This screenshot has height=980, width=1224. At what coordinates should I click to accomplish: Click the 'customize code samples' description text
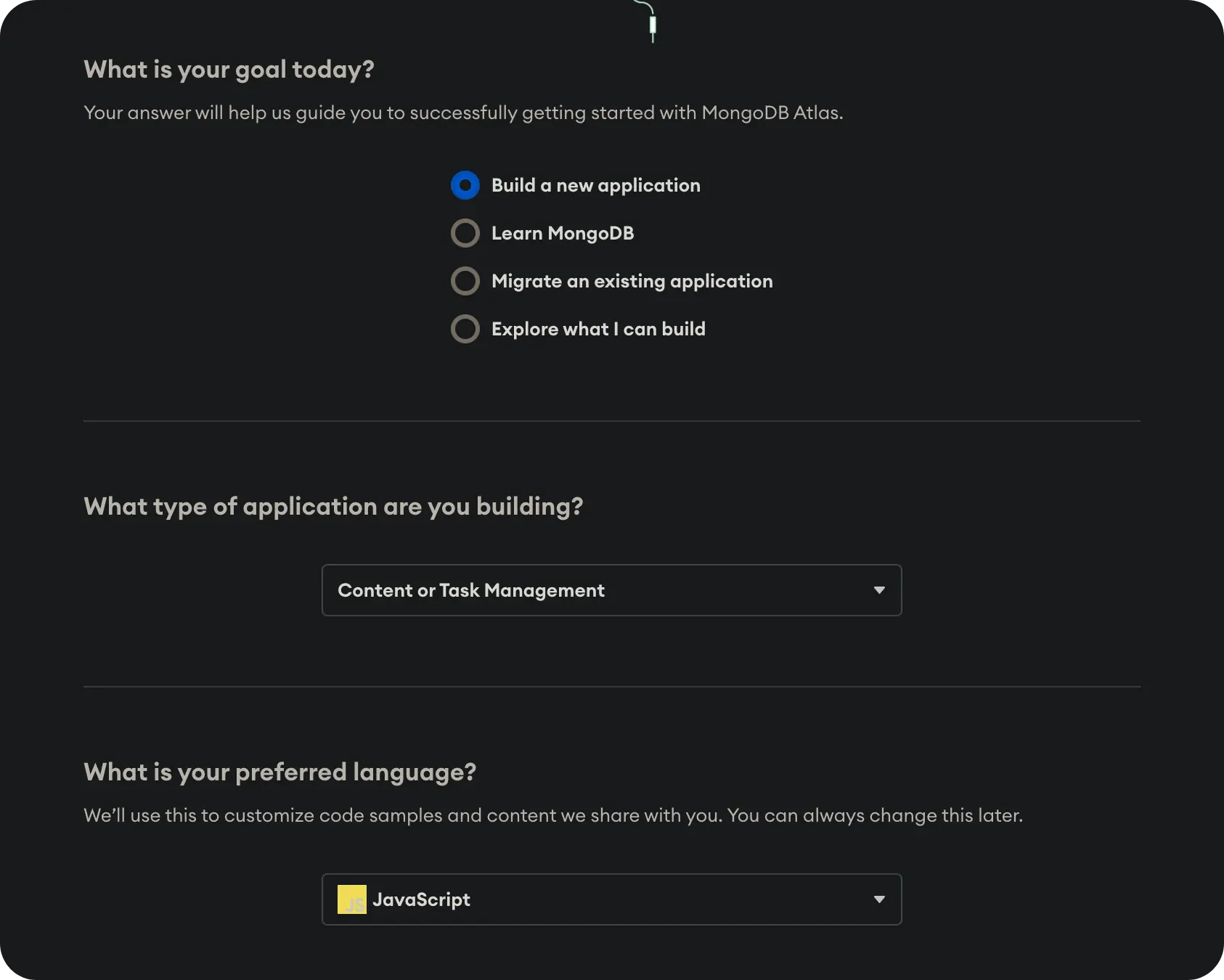552,815
